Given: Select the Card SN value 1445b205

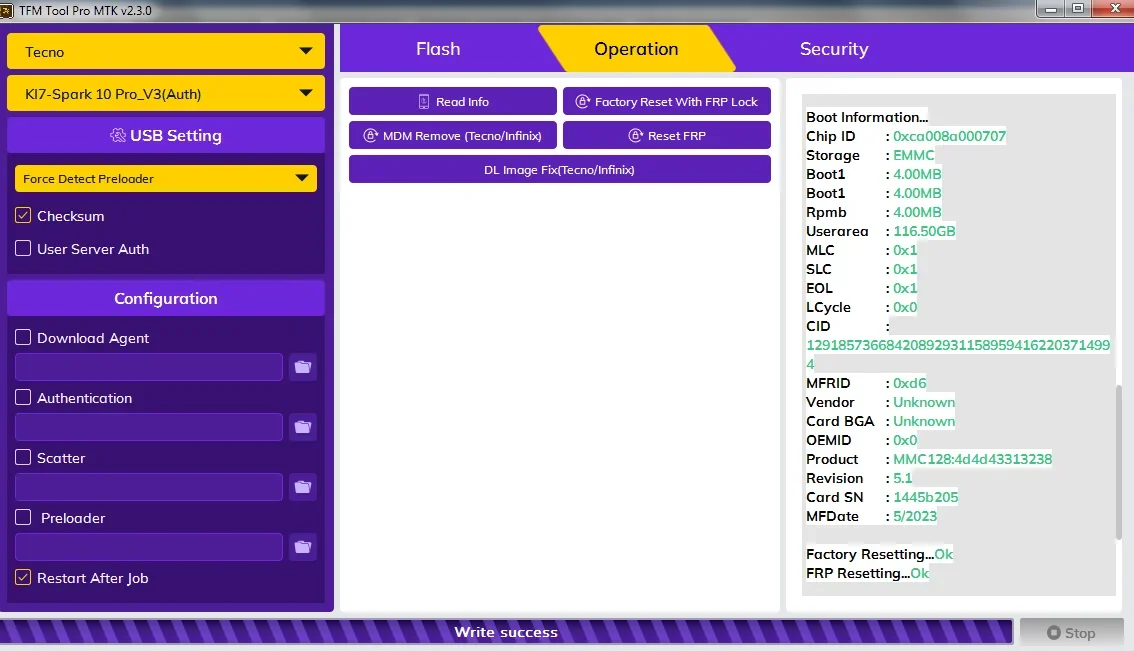Looking at the screenshot, I should (925, 497).
